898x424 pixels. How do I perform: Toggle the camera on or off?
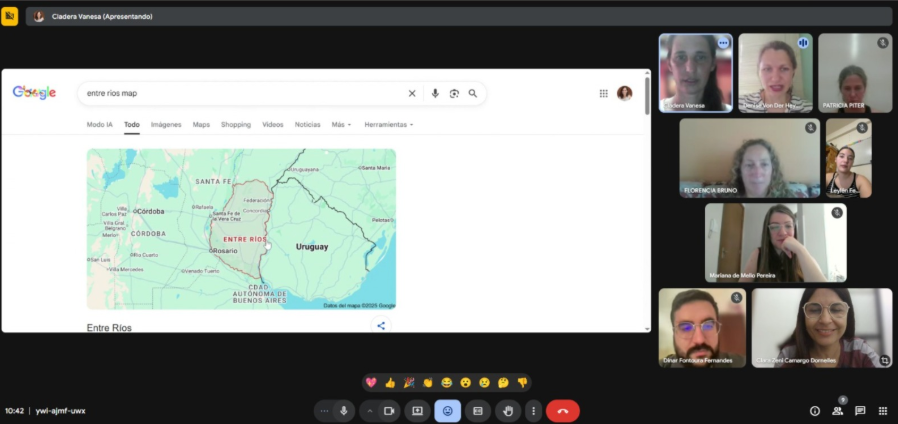click(389, 411)
